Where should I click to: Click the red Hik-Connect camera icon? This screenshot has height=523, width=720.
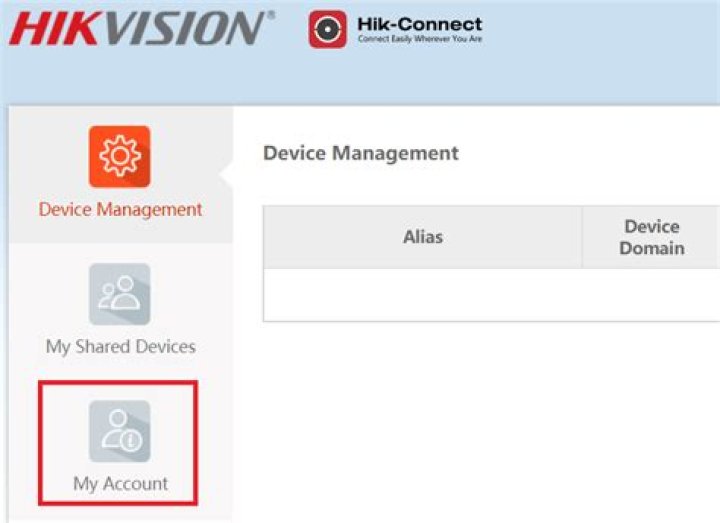point(327,29)
